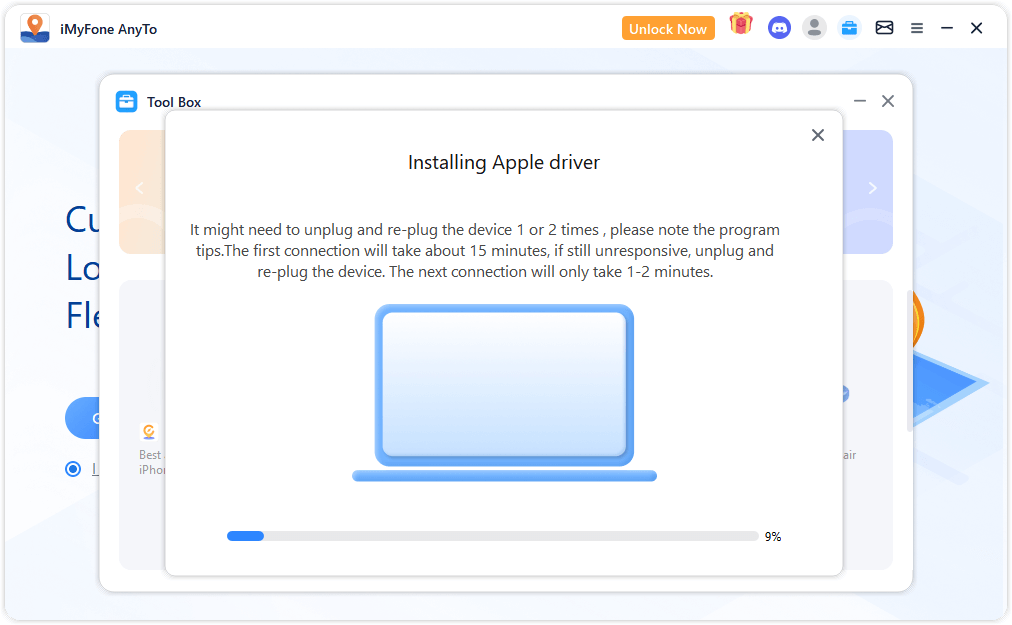Screen dimensions: 1012x625
Task: Click the Tool Box scrollbar
Action: tap(909, 360)
